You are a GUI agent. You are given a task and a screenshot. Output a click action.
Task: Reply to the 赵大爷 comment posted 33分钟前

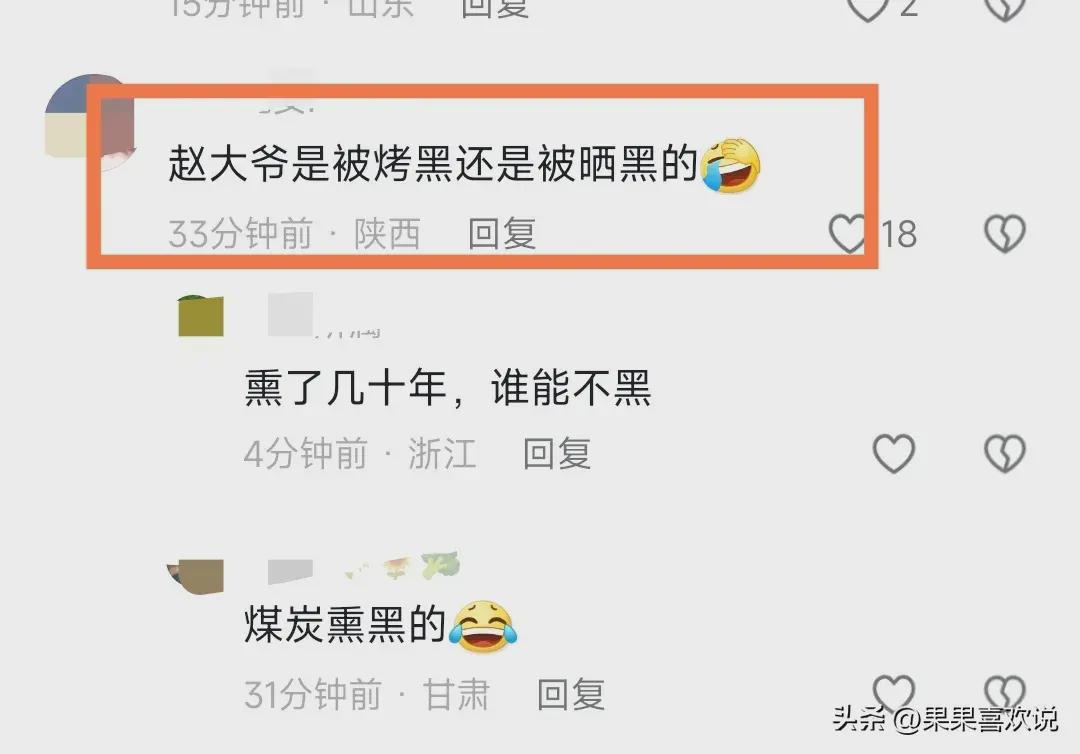coord(502,234)
